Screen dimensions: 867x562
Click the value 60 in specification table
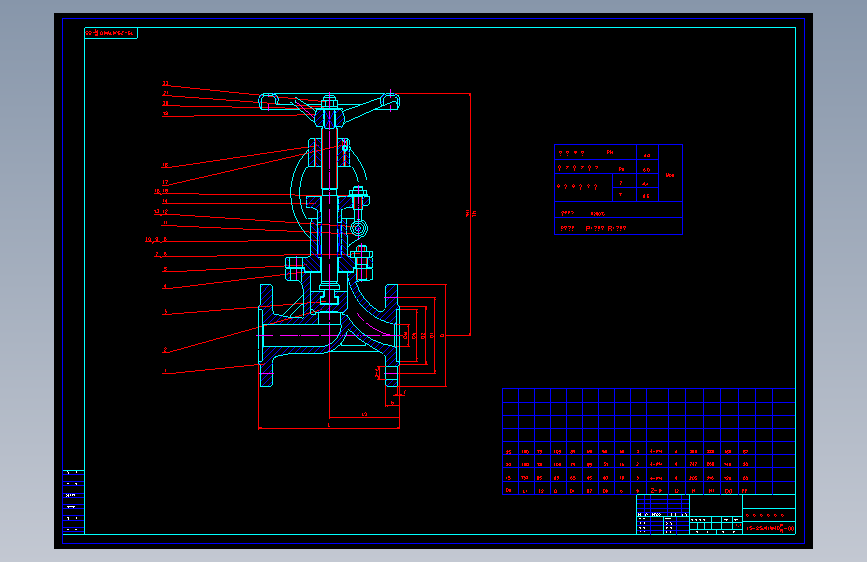646,170
